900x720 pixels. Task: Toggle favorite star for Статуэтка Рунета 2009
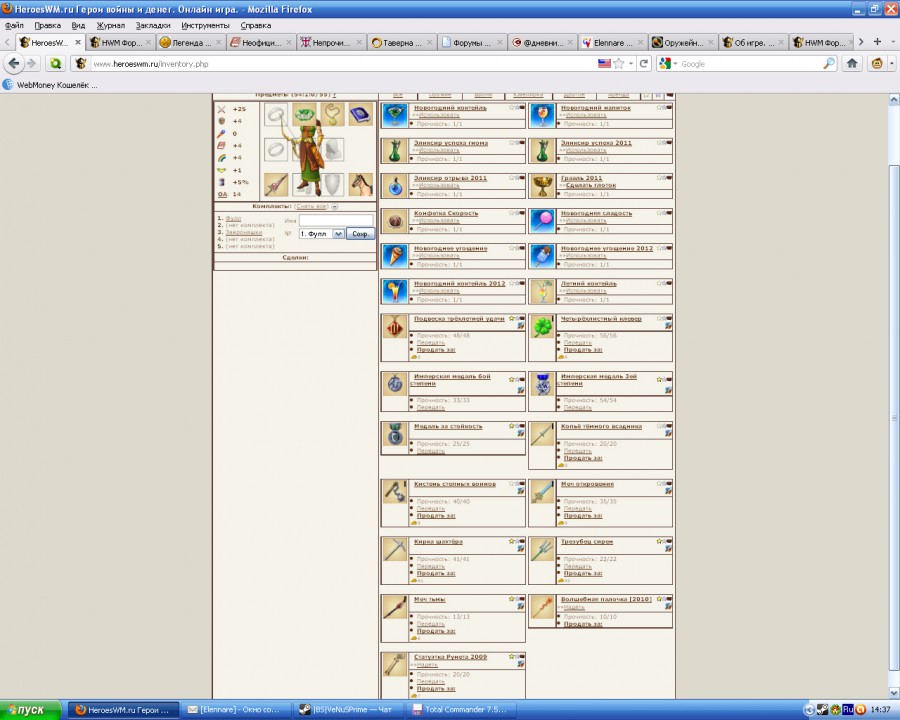(511, 656)
